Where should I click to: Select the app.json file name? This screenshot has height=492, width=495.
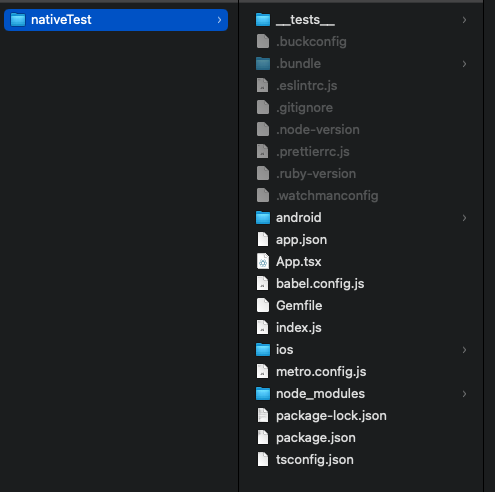301,240
